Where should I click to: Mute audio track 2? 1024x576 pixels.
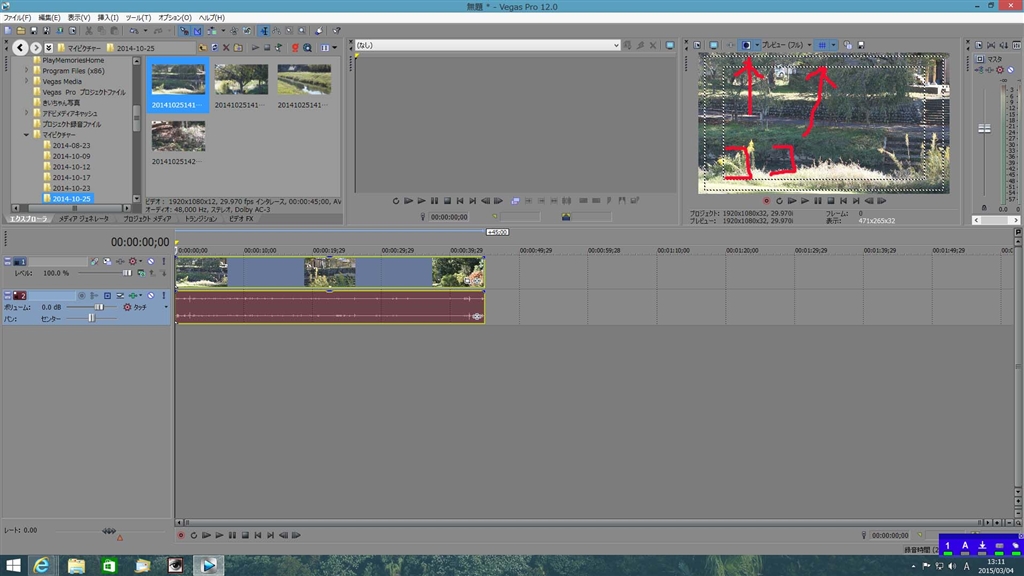[x=149, y=296]
